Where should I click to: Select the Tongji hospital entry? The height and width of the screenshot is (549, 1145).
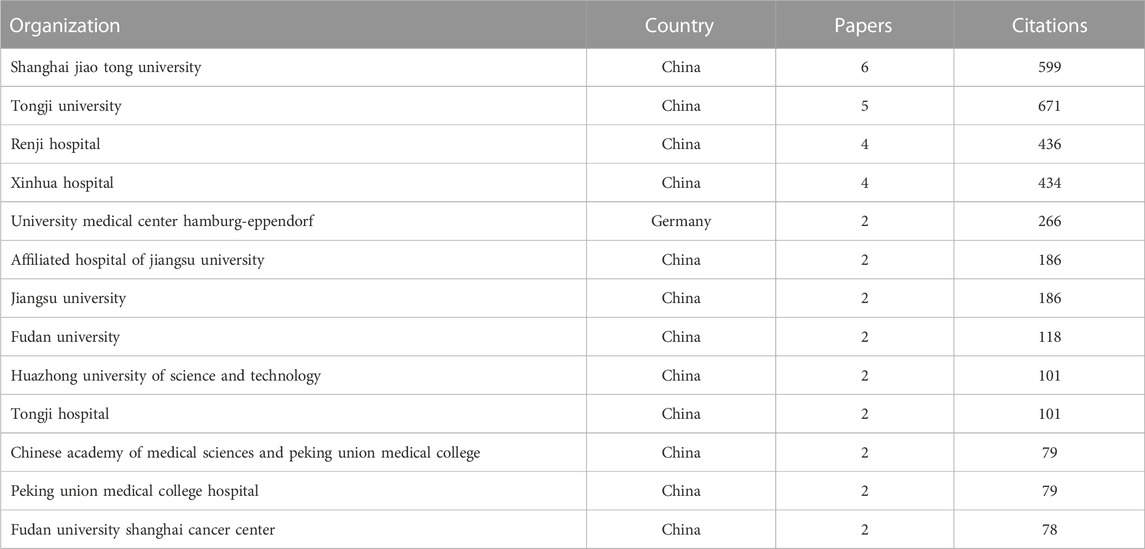coord(60,415)
